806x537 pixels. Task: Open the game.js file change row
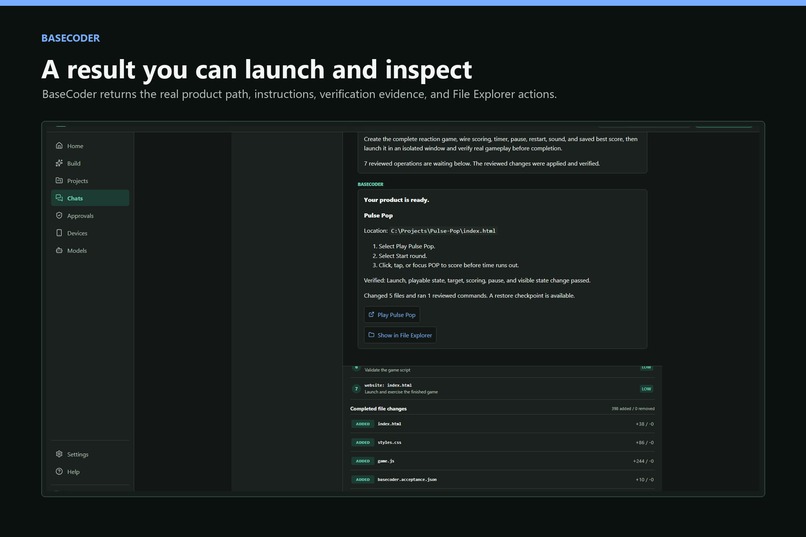coord(502,461)
